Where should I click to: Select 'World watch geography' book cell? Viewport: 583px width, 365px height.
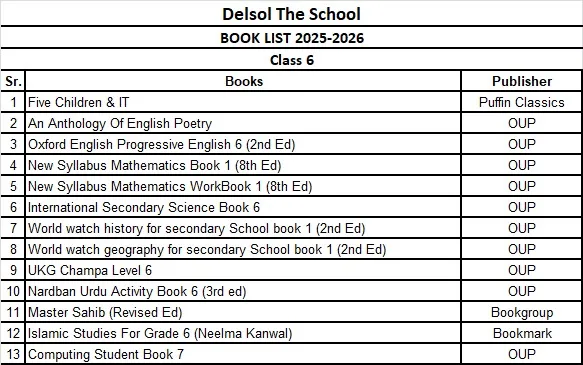[244, 249]
